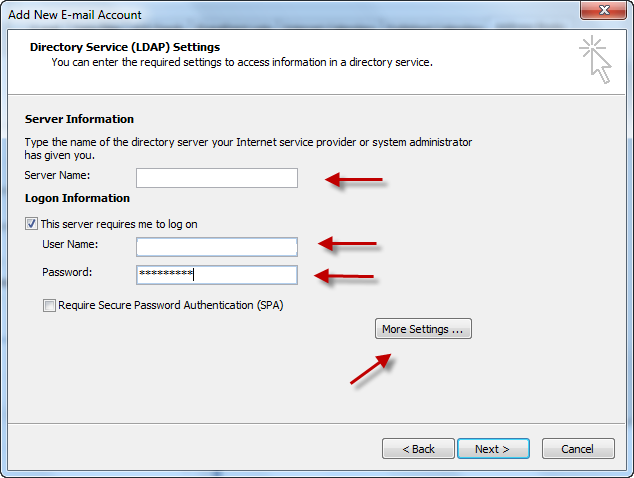The width and height of the screenshot is (634, 478).
Task: Focus the Server Name text field
Action: [x=217, y=178]
